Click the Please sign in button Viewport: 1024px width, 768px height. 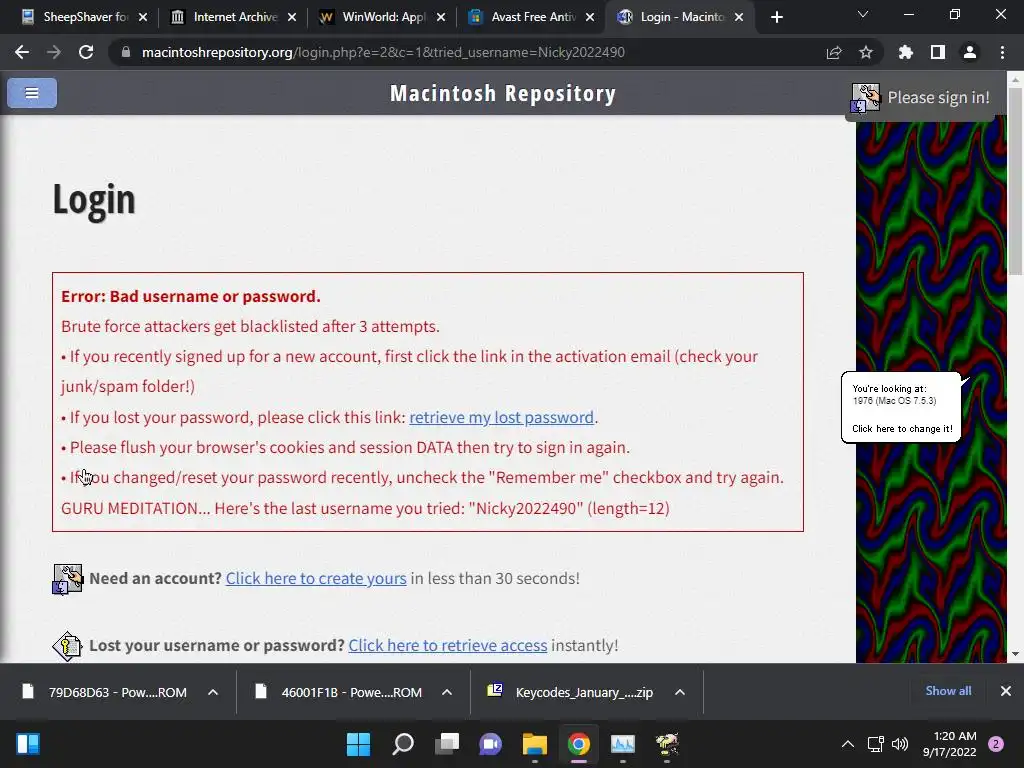tap(920, 98)
